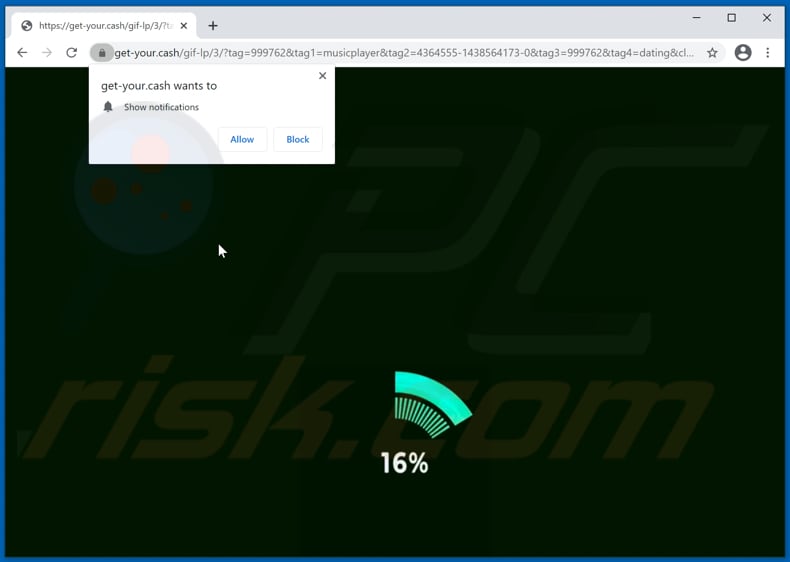Image resolution: width=790 pixels, height=562 pixels.
Task: Open Chrome's three-dot menu
Action: 767,52
